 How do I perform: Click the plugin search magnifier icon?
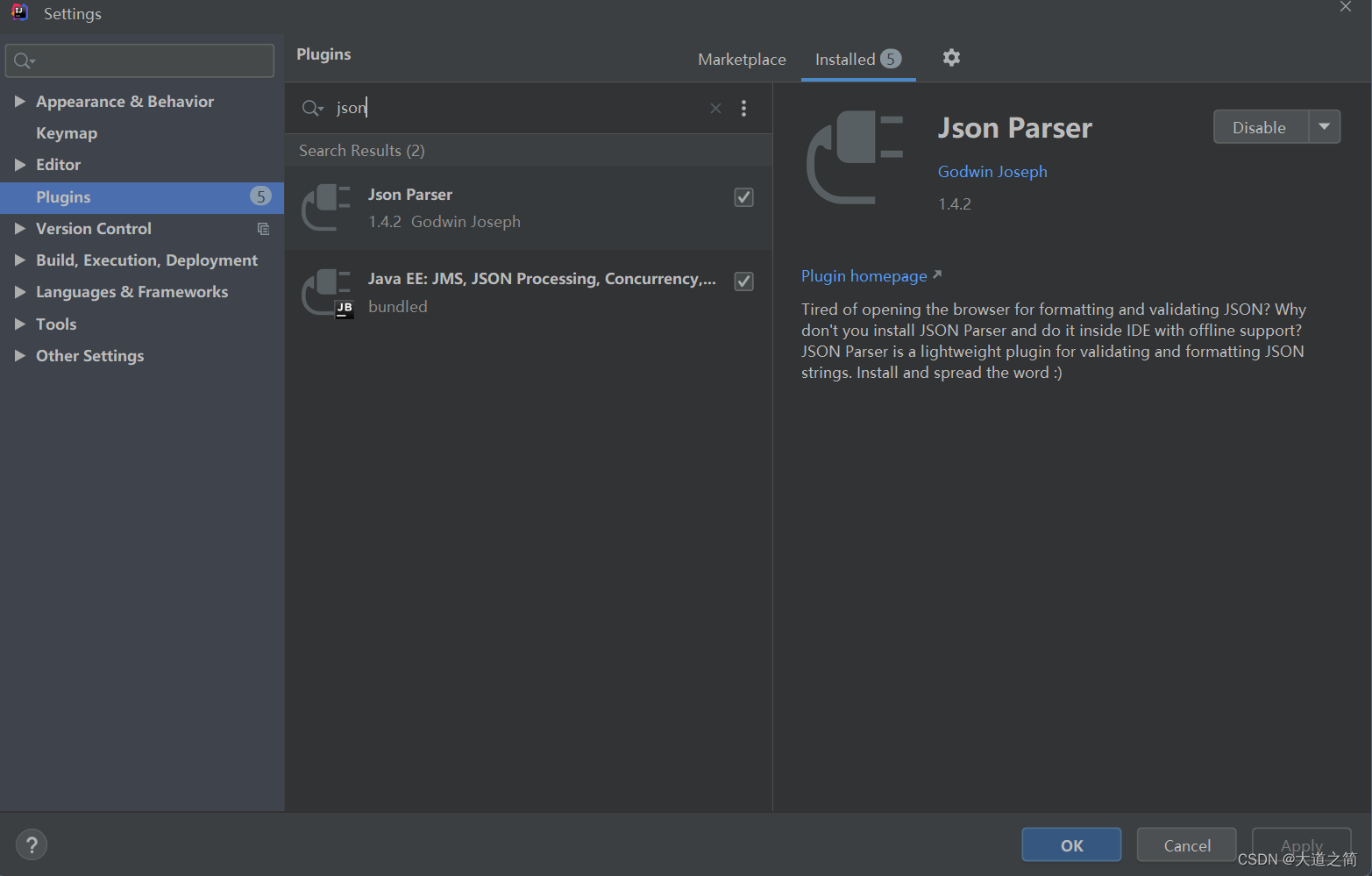point(312,108)
